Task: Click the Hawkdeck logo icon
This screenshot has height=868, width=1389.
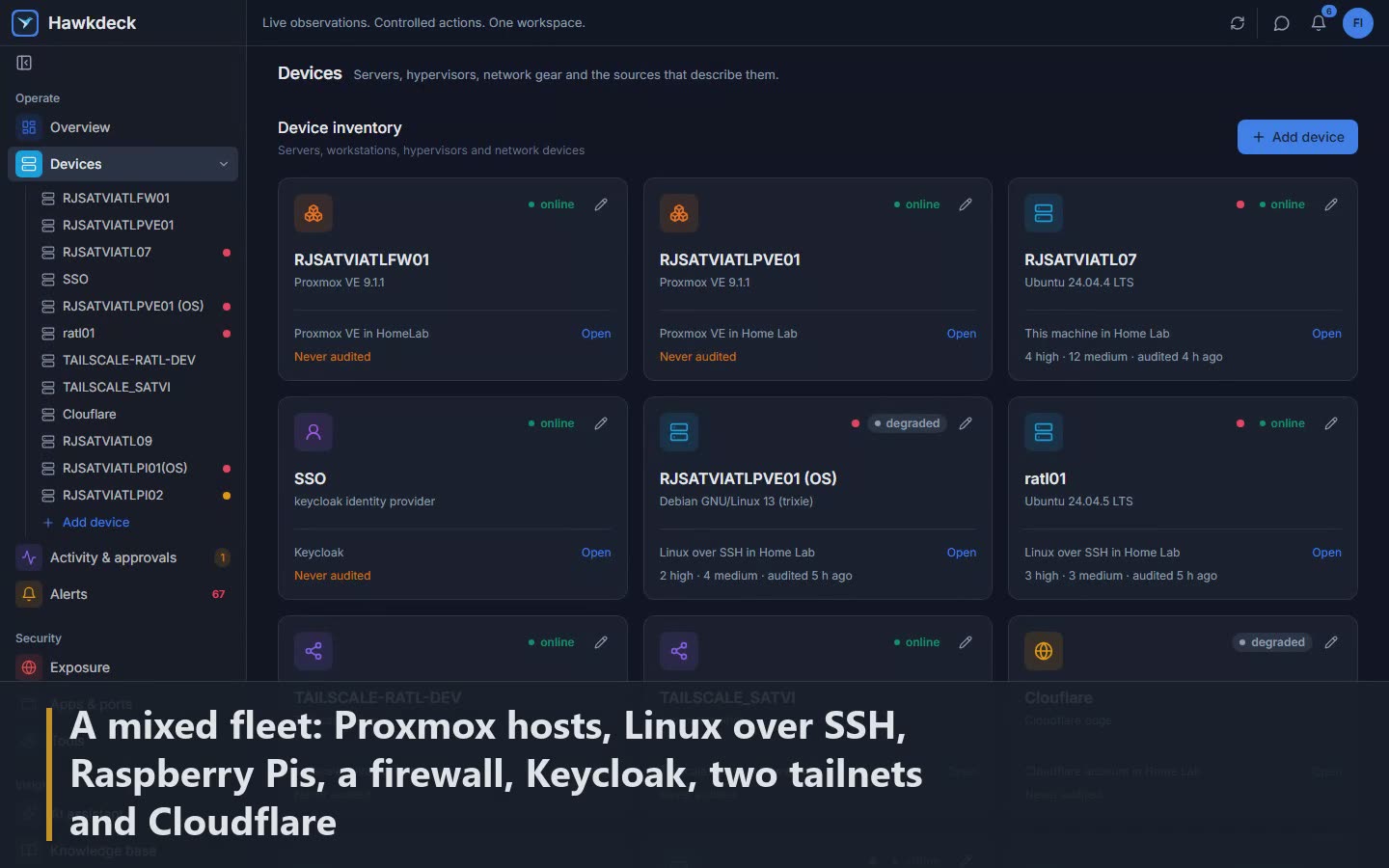Action: point(25,22)
